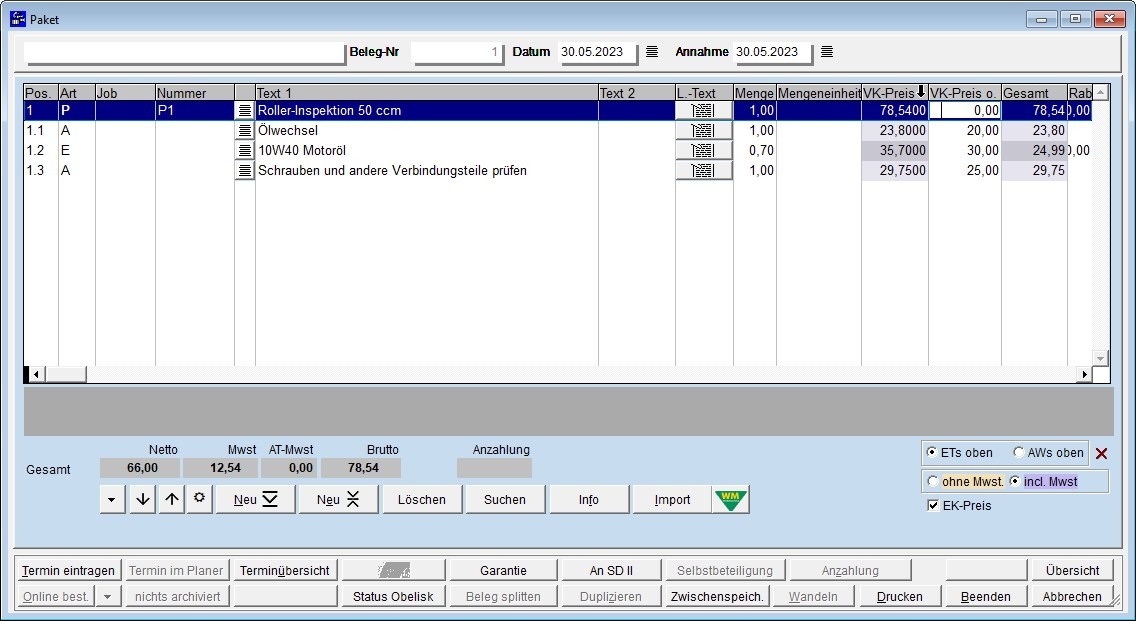
Task: Click the Paket window title icon
Action: pyautogui.click(x=18, y=19)
